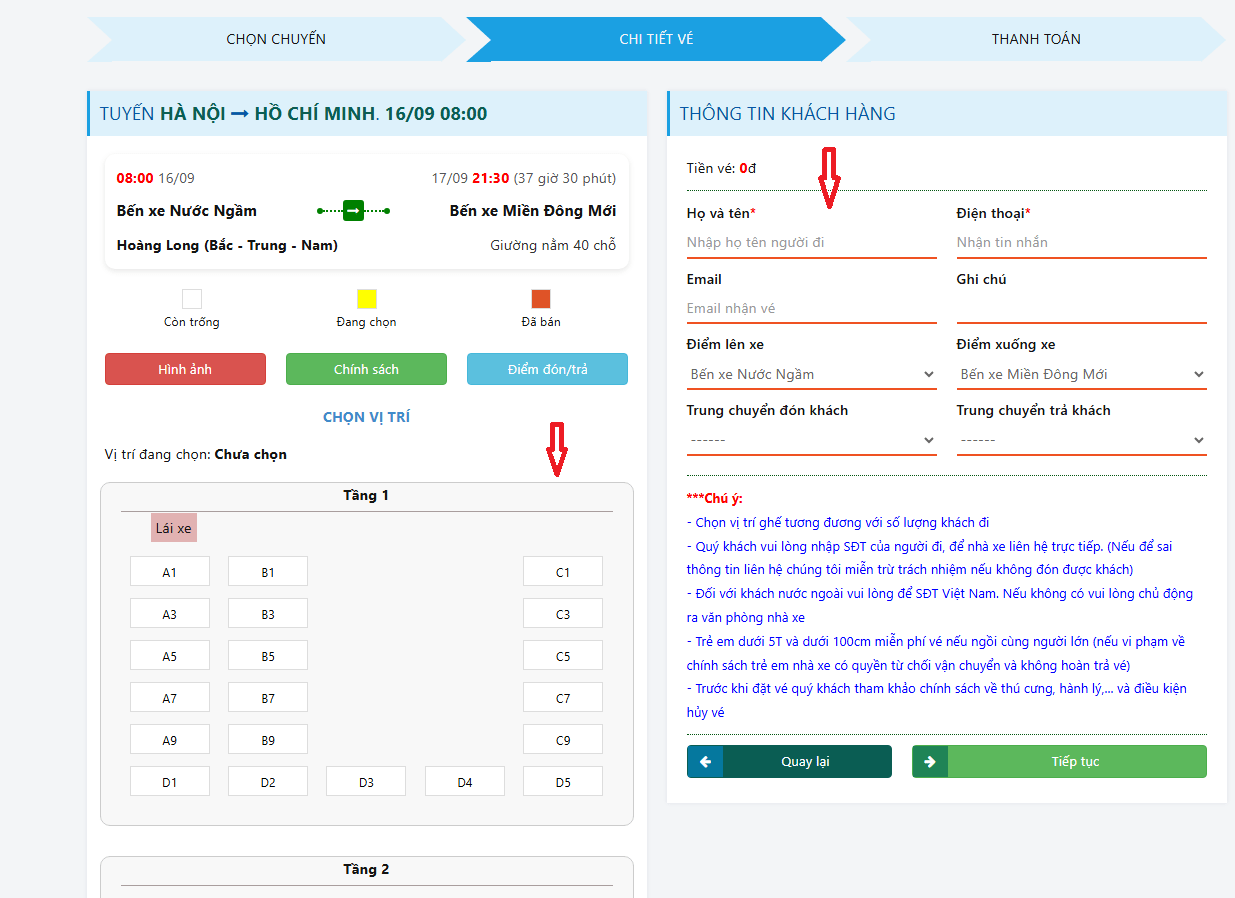Expand the Trung chuyển trả khách dropdown

[1081, 441]
